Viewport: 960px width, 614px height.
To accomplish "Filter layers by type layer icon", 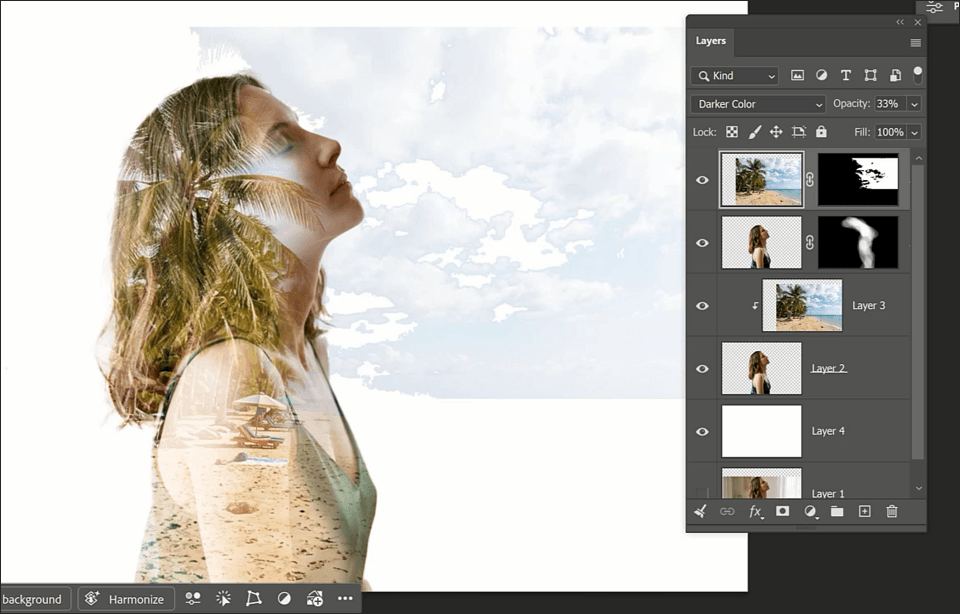I will [x=846, y=75].
